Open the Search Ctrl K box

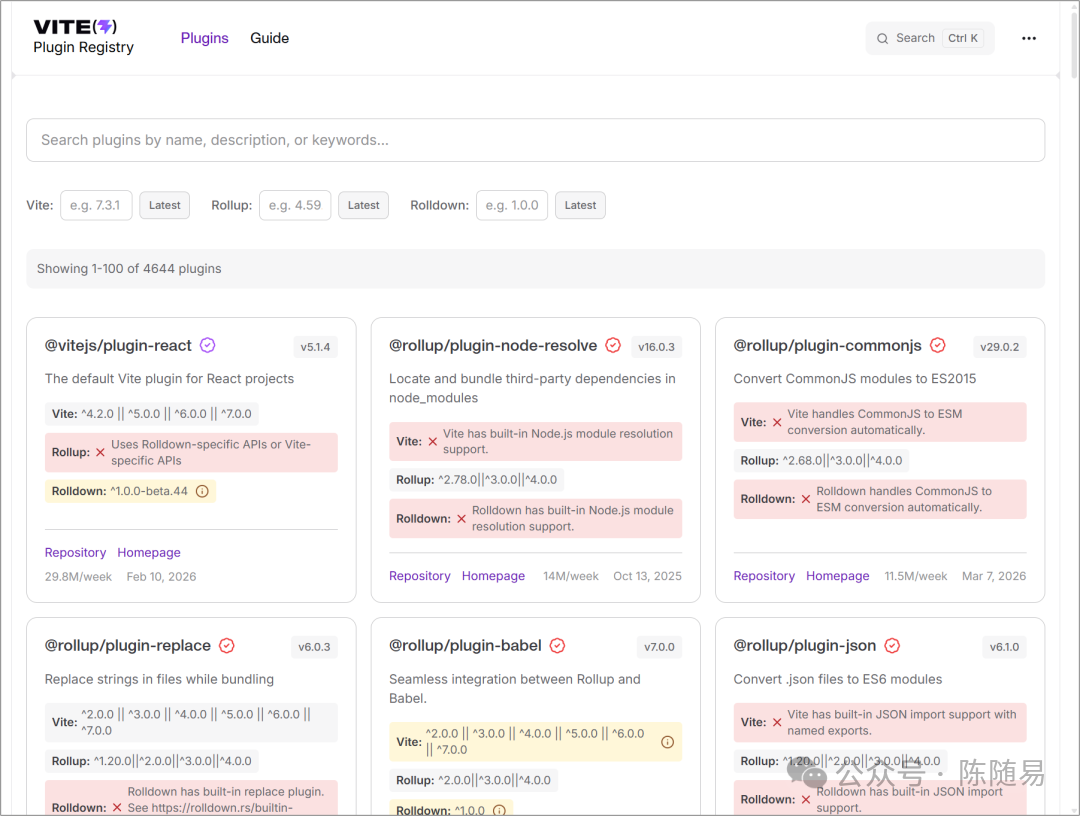point(929,39)
